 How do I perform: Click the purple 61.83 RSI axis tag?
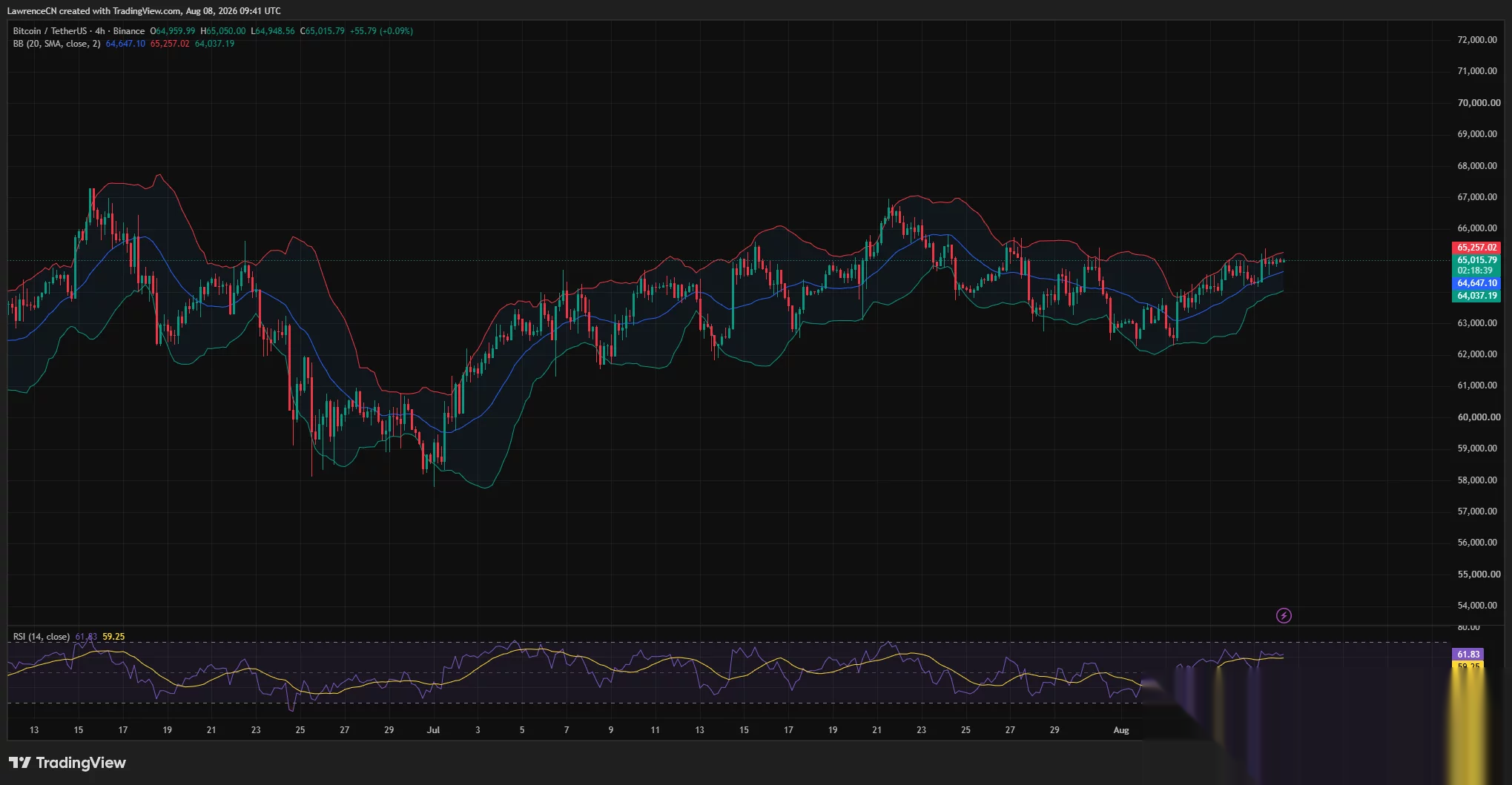click(x=1468, y=654)
